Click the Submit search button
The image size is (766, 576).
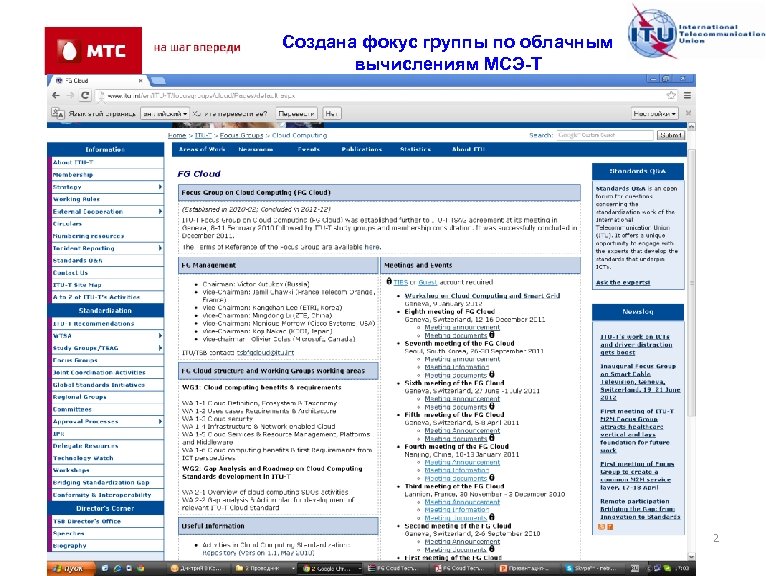[670, 135]
